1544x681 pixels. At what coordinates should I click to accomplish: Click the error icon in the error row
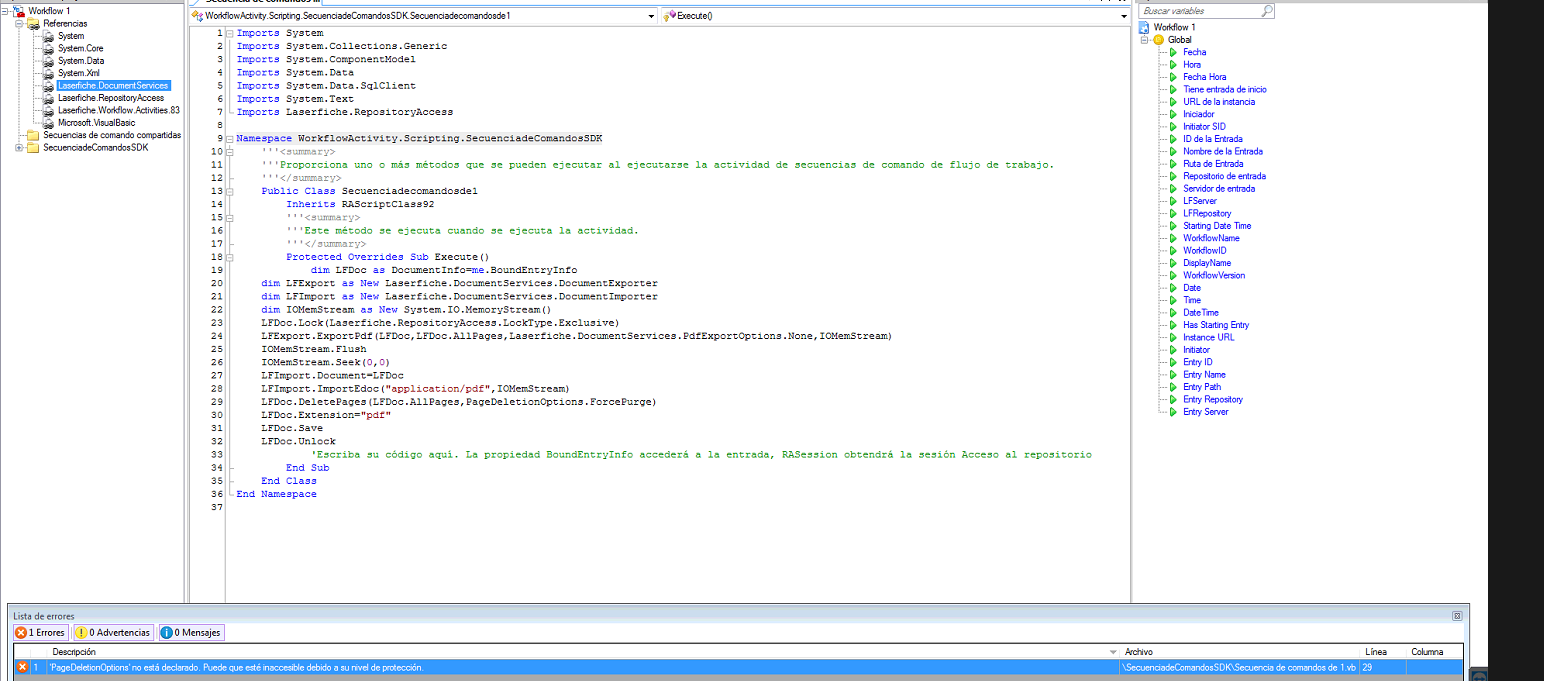(x=23, y=667)
